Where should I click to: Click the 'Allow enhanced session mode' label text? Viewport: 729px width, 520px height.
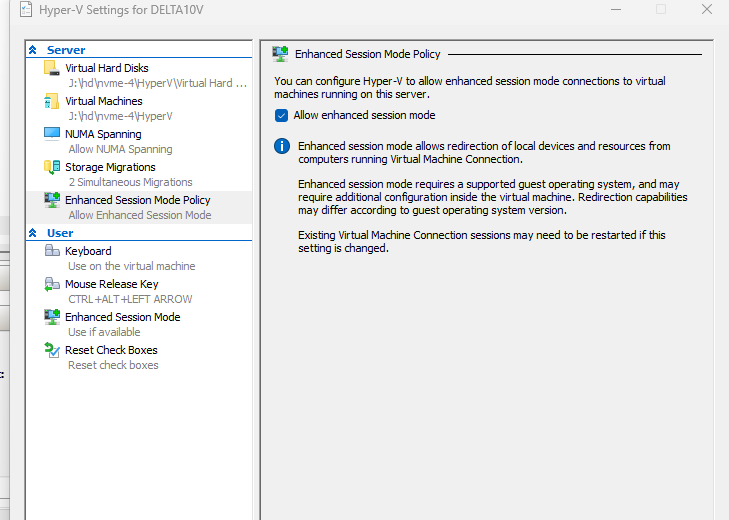(x=364, y=115)
